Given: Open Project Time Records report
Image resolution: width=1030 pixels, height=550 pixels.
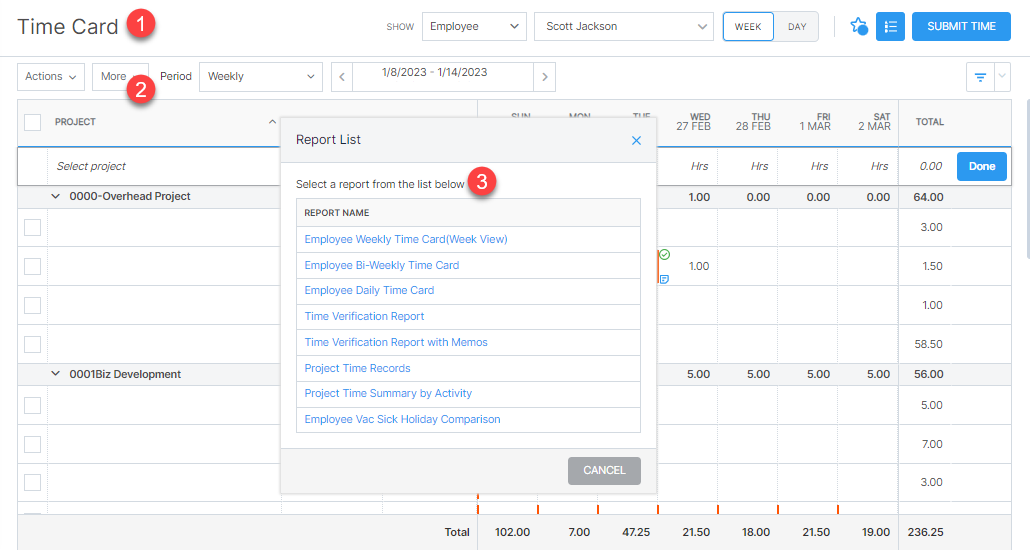Looking at the screenshot, I should (357, 368).
